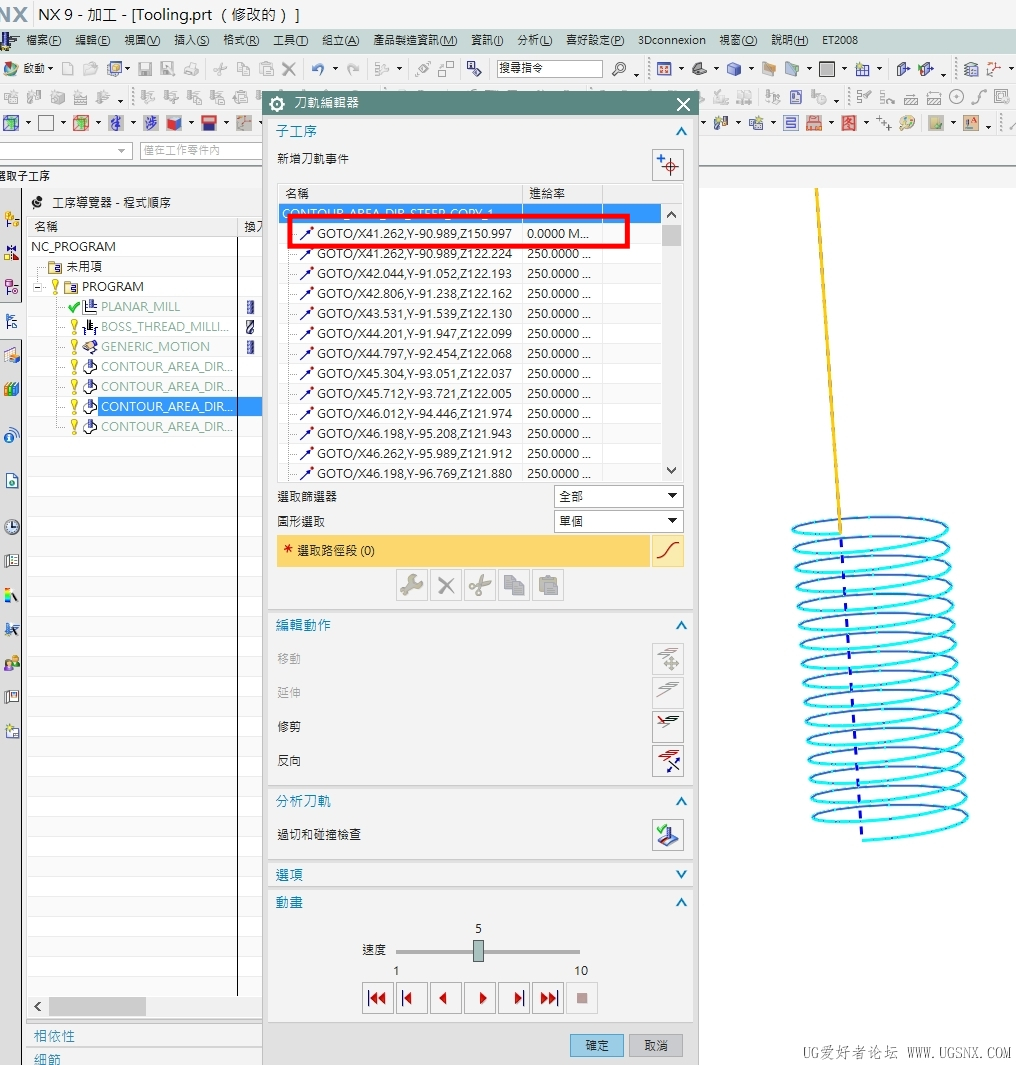Run the gouge and collision check icon
The width and height of the screenshot is (1016, 1065).
667,835
